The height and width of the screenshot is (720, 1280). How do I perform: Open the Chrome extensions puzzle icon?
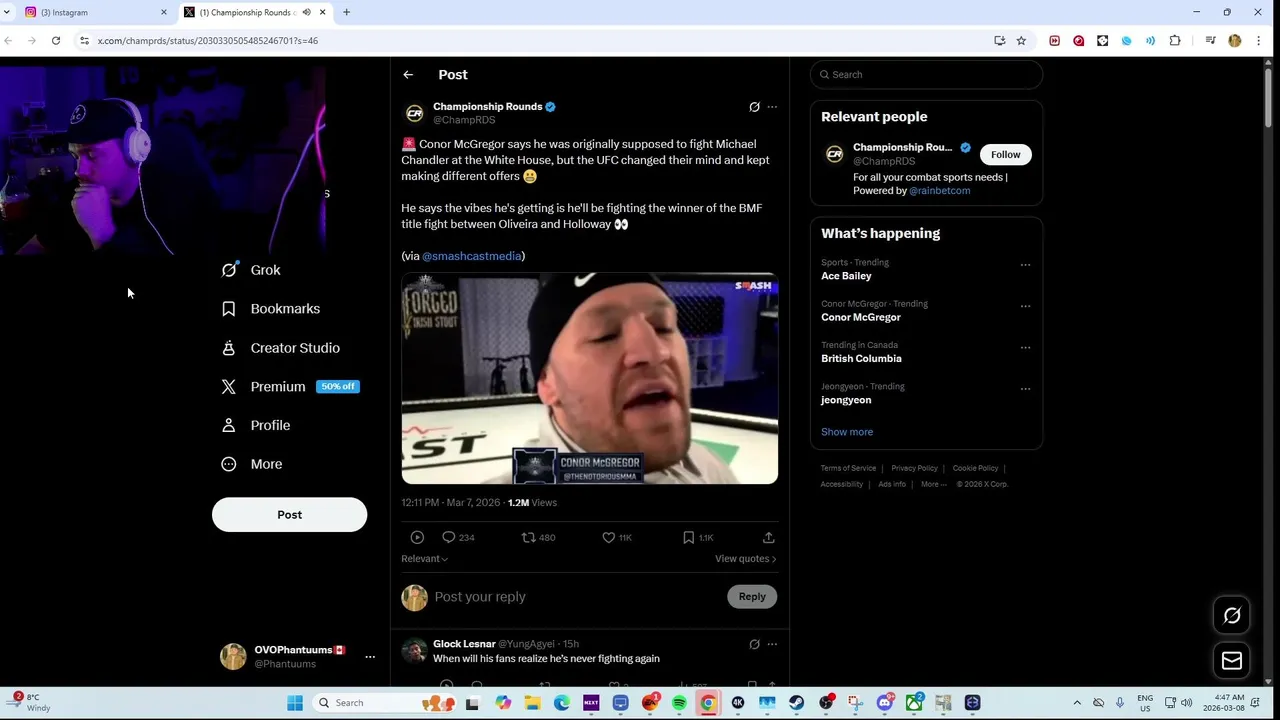click(x=1175, y=41)
